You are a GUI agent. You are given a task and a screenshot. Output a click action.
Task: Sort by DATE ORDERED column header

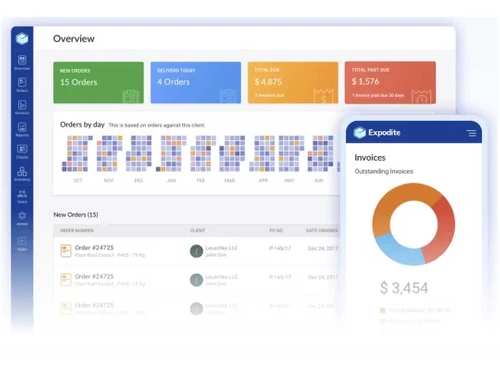(x=322, y=231)
